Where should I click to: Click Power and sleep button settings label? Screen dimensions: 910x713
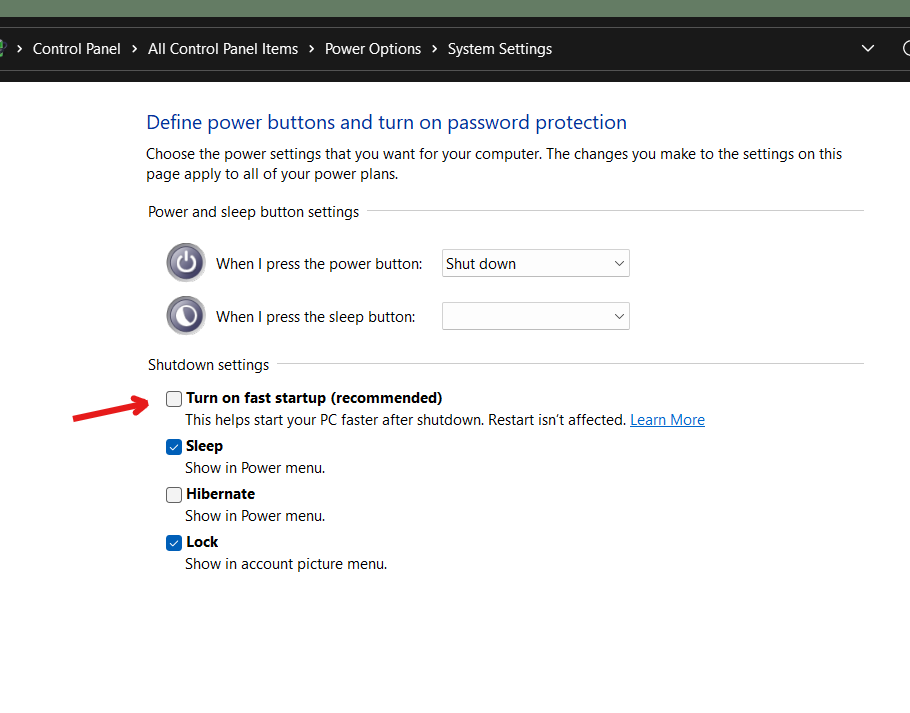(x=254, y=212)
